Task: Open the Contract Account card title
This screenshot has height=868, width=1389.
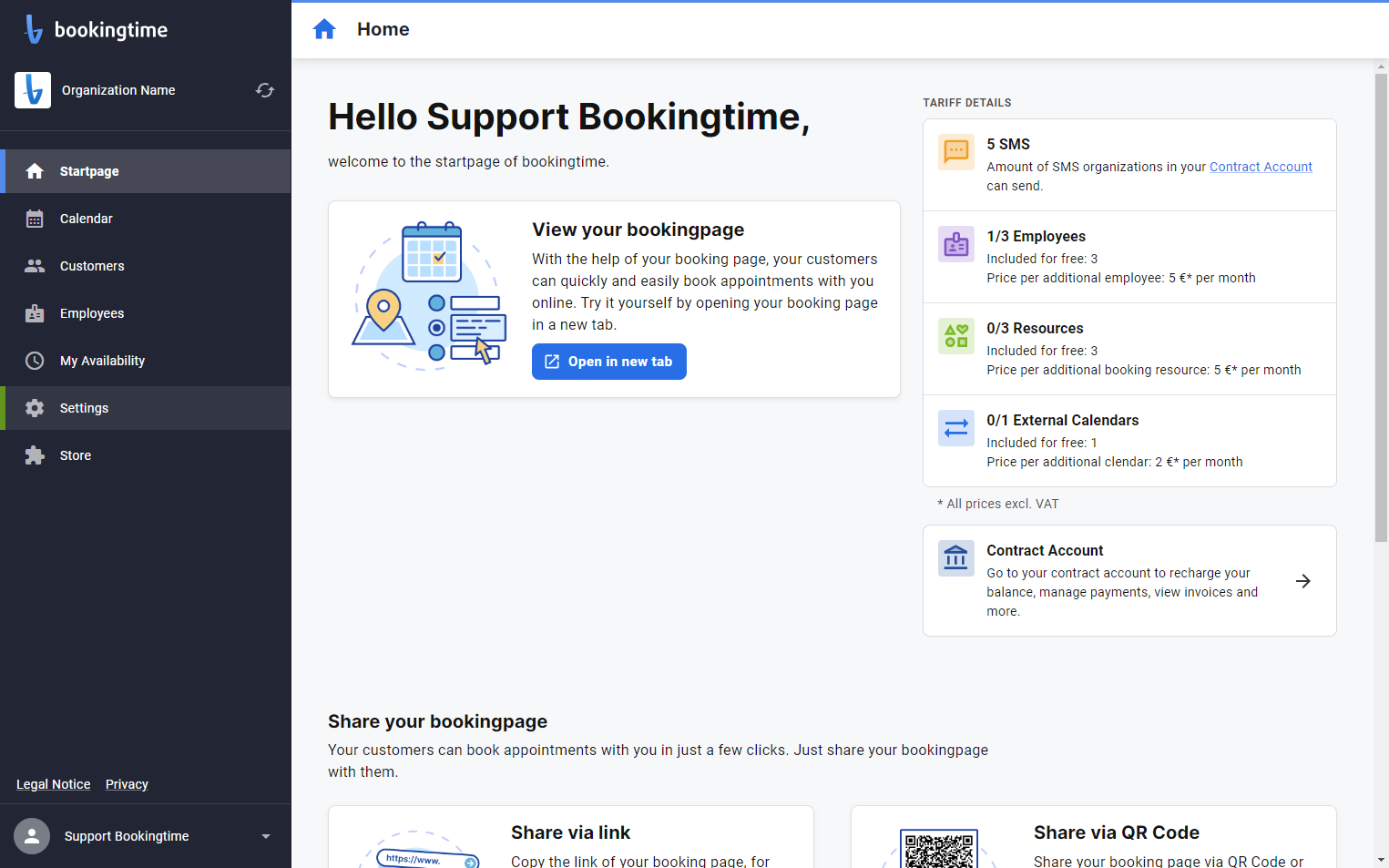Action: (1045, 550)
